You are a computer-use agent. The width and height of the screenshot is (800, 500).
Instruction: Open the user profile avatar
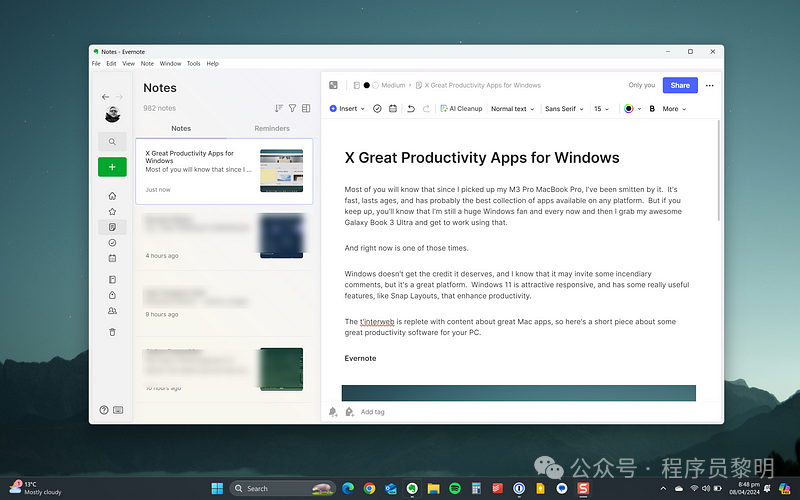click(112, 115)
